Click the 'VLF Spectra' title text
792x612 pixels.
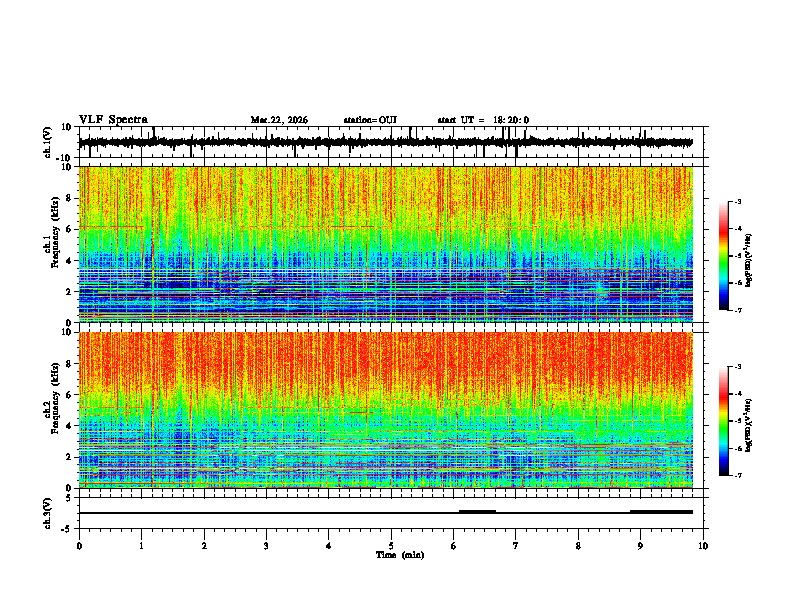tap(113, 120)
